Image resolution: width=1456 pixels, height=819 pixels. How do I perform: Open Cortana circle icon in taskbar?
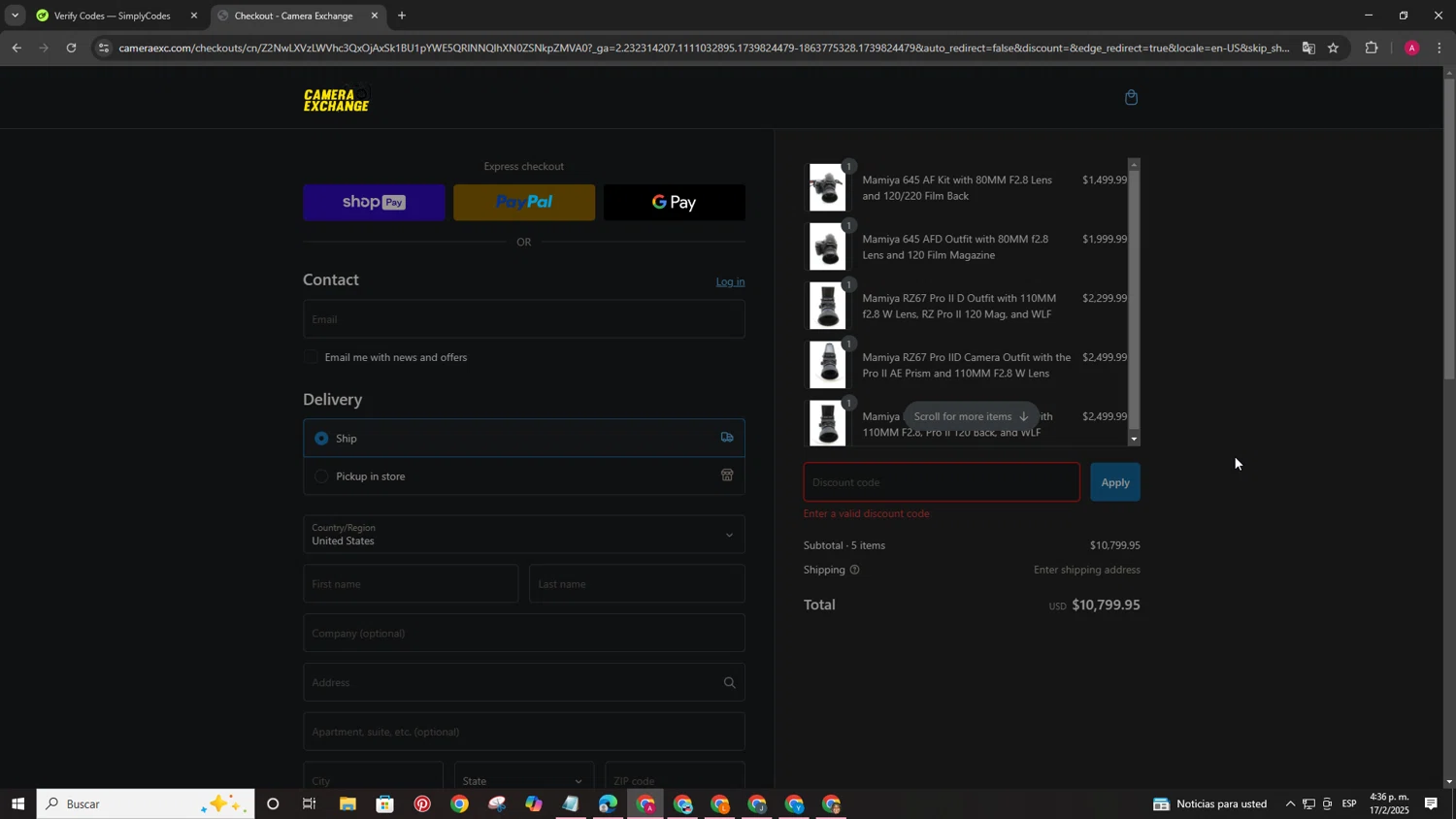tap(273, 804)
